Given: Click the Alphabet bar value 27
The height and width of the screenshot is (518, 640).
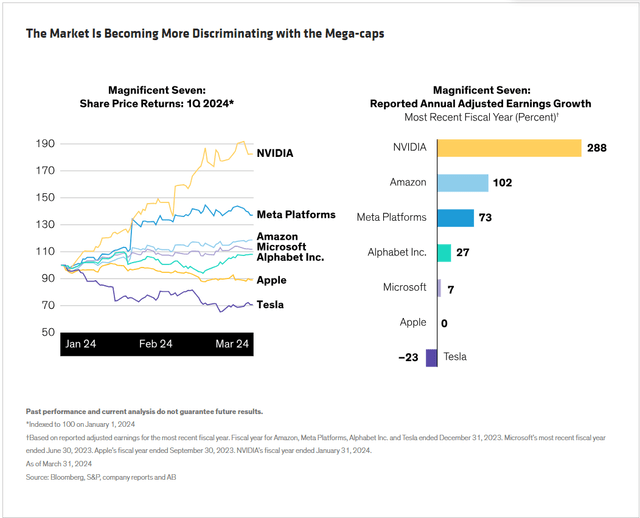Looking at the screenshot, I should (462, 253).
